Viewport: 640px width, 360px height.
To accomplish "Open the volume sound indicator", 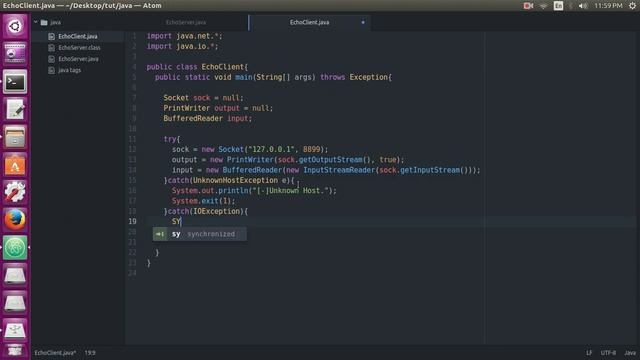I will 583,6.
